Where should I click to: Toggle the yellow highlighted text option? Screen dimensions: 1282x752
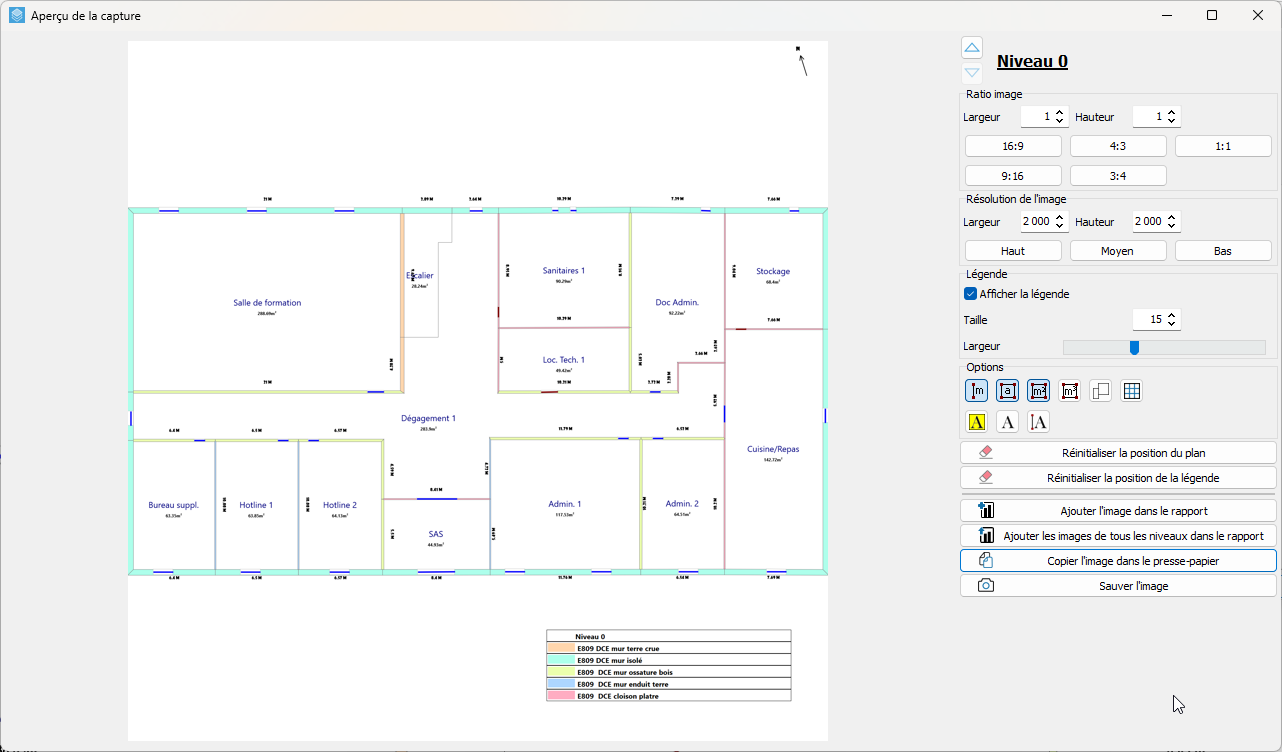coord(977,422)
